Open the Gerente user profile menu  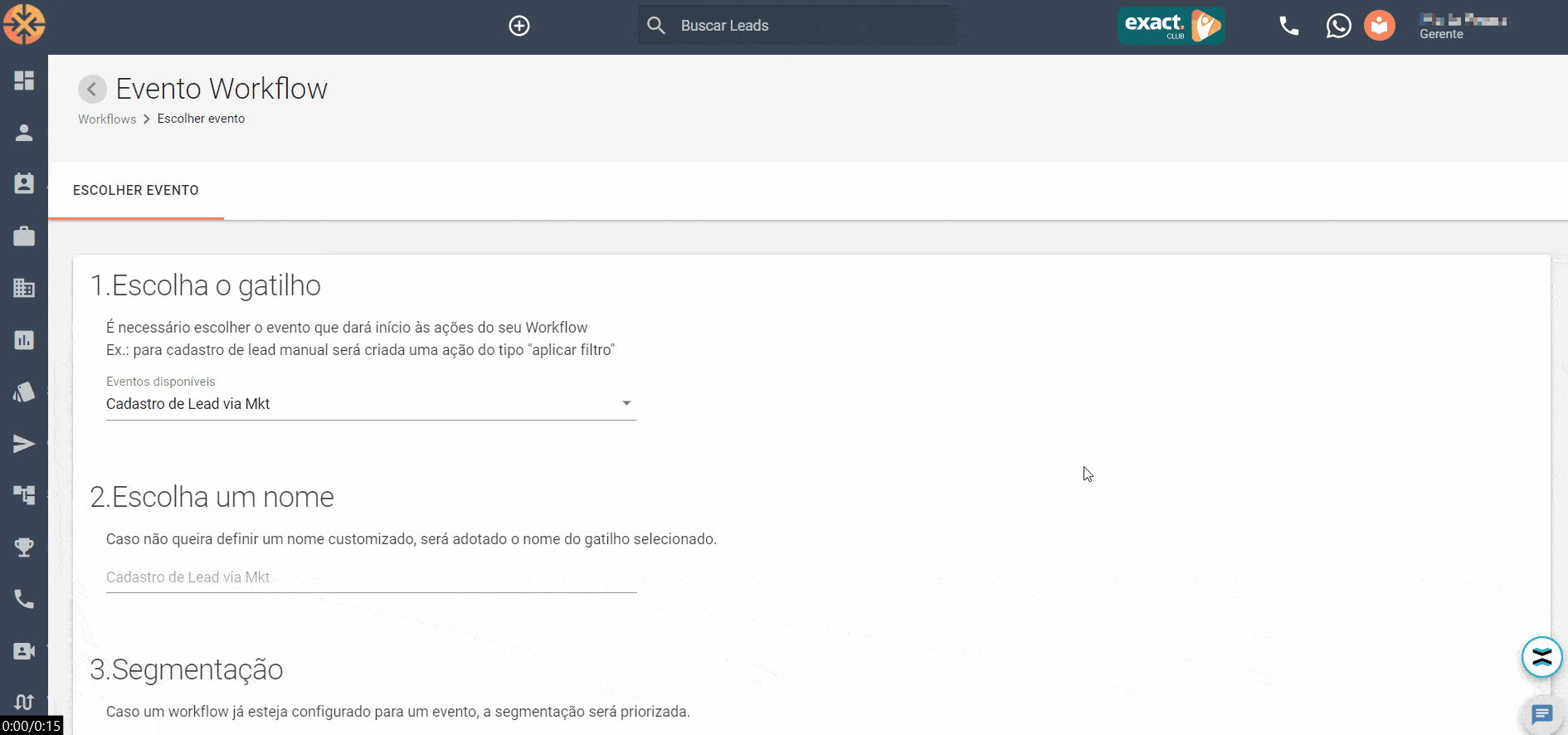(x=1463, y=26)
